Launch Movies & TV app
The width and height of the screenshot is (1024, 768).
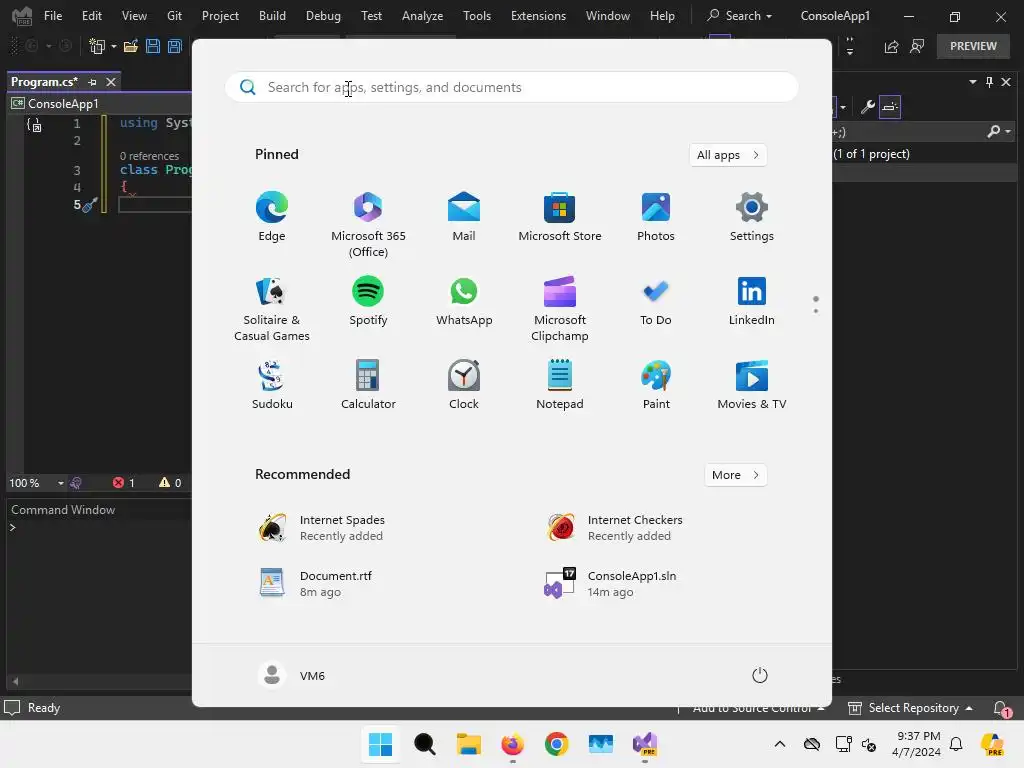752,385
